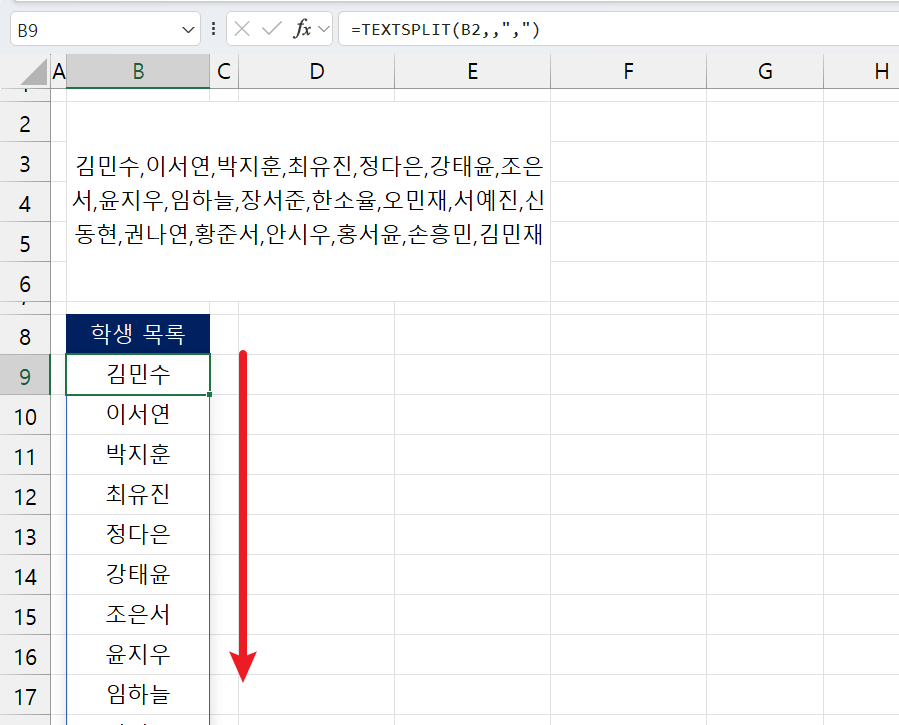The width and height of the screenshot is (899, 725).
Task: Select row 2 header
Action: click(x=25, y=122)
